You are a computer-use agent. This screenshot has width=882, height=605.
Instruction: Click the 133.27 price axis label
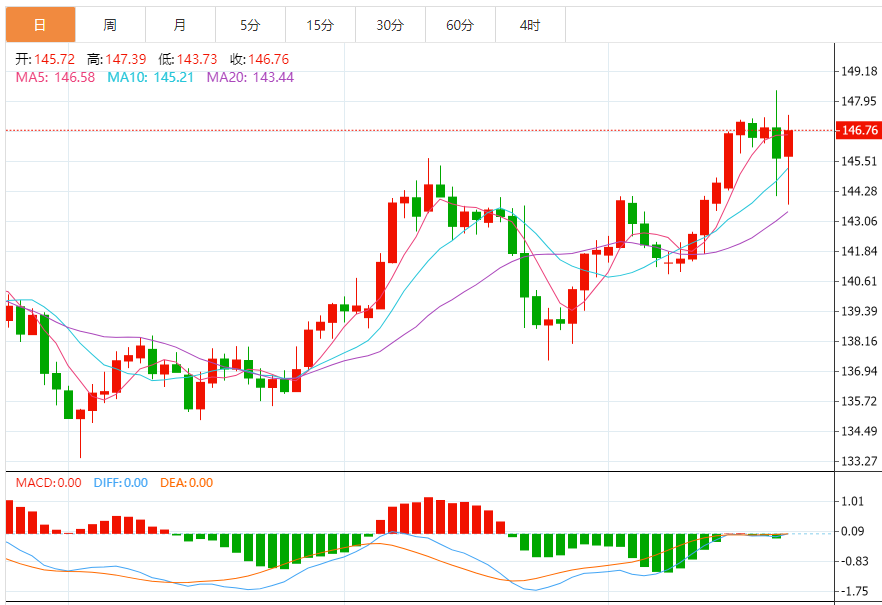pos(859,461)
